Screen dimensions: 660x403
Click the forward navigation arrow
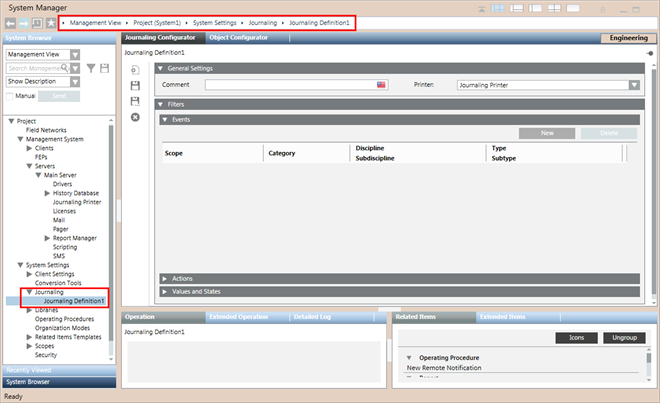(23, 21)
